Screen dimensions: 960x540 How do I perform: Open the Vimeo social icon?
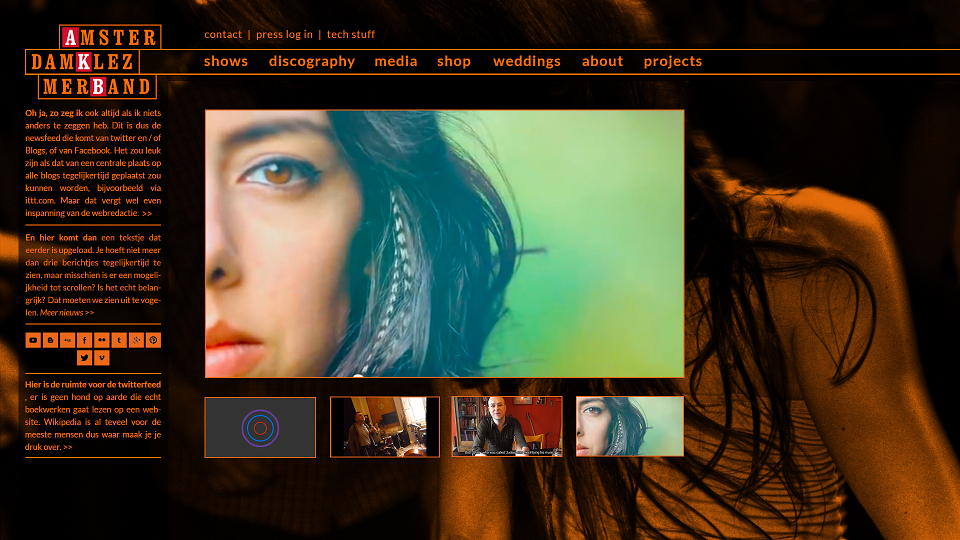102,358
